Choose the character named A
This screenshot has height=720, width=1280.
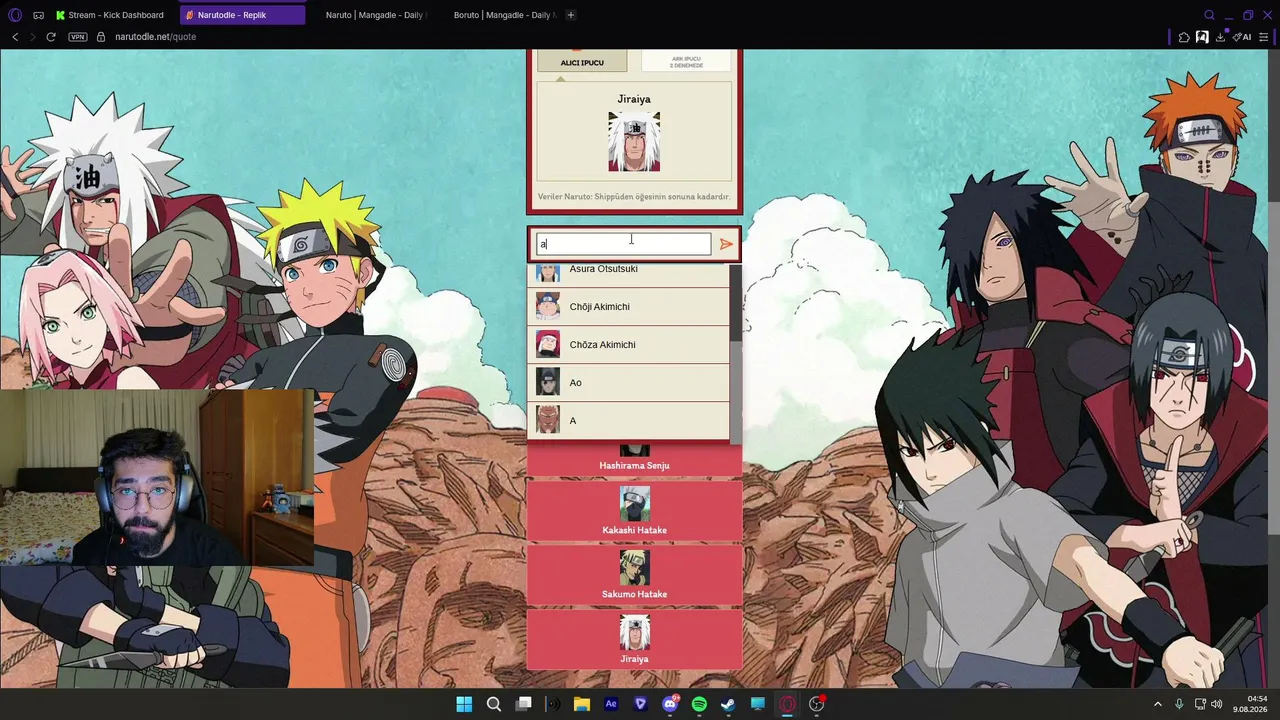tap(628, 421)
